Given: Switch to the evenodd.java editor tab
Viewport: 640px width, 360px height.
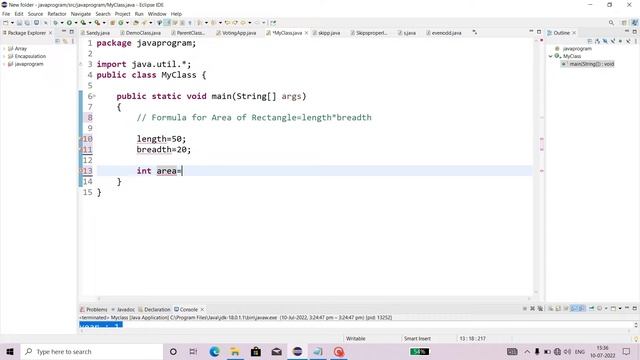Looking at the screenshot, I should [444, 33].
